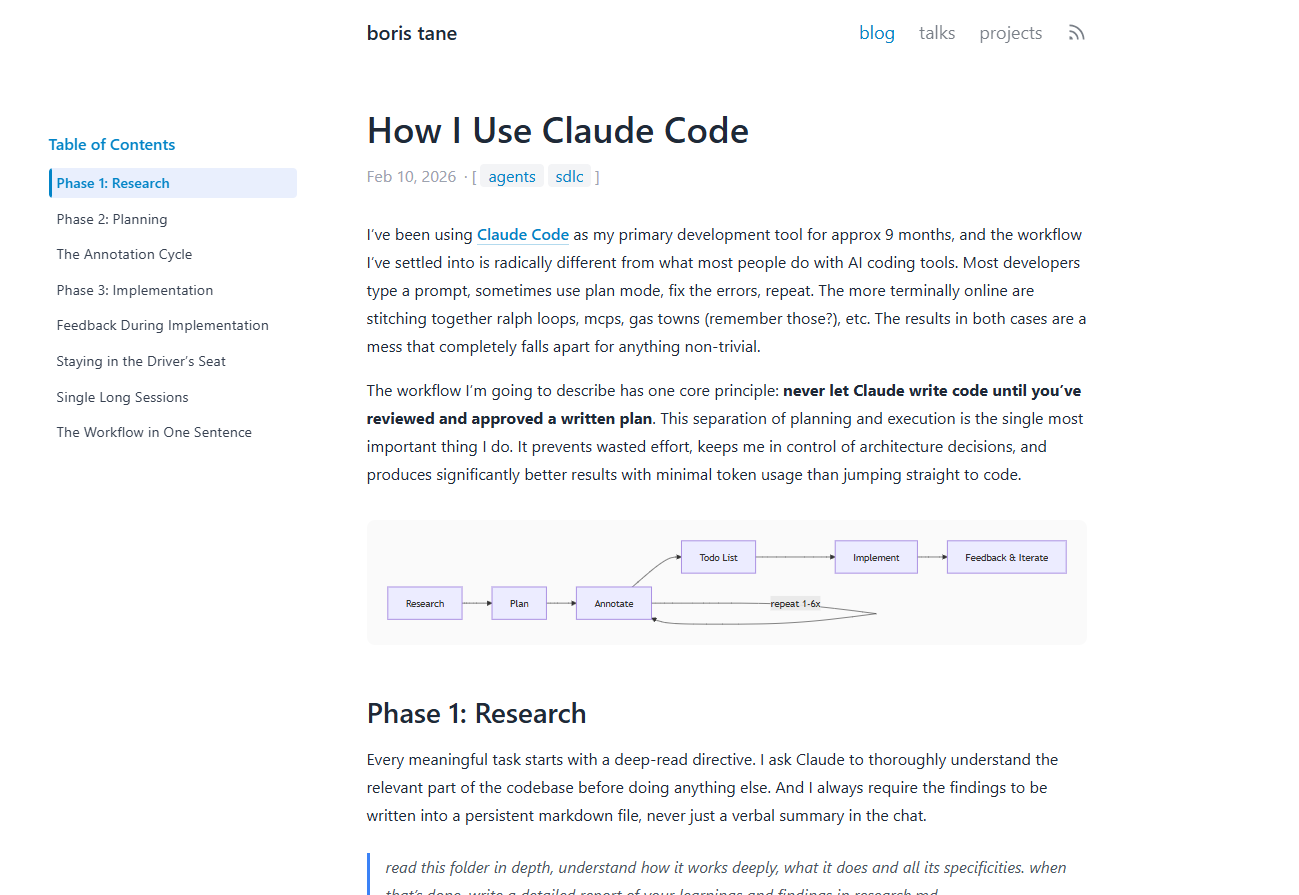Jump to Single Long Sessions section
Viewport: 1299px width, 895px height.
coord(122,397)
